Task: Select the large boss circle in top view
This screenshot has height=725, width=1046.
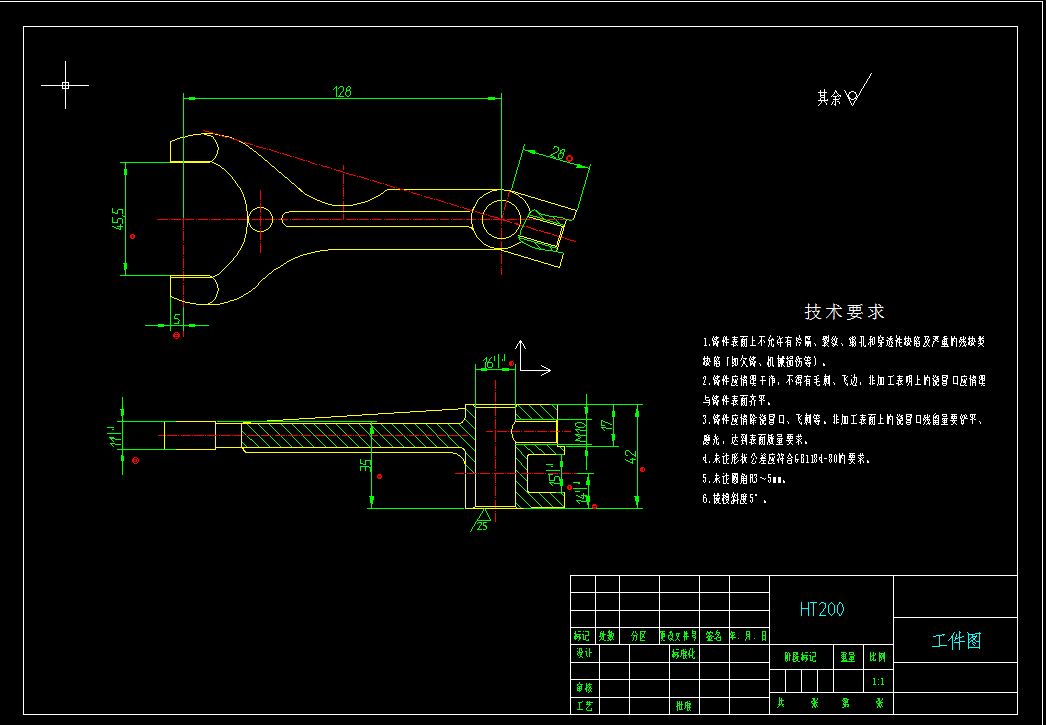Action: pos(499,218)
